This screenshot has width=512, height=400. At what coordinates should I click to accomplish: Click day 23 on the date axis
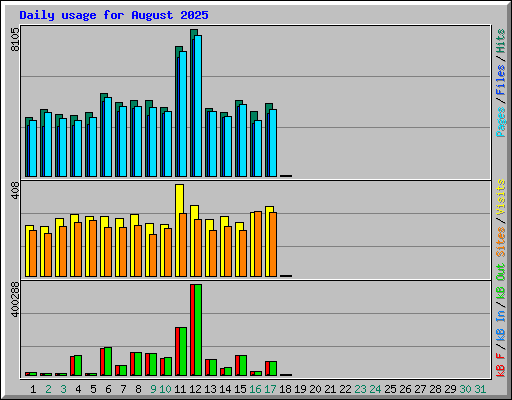[360, 389]
